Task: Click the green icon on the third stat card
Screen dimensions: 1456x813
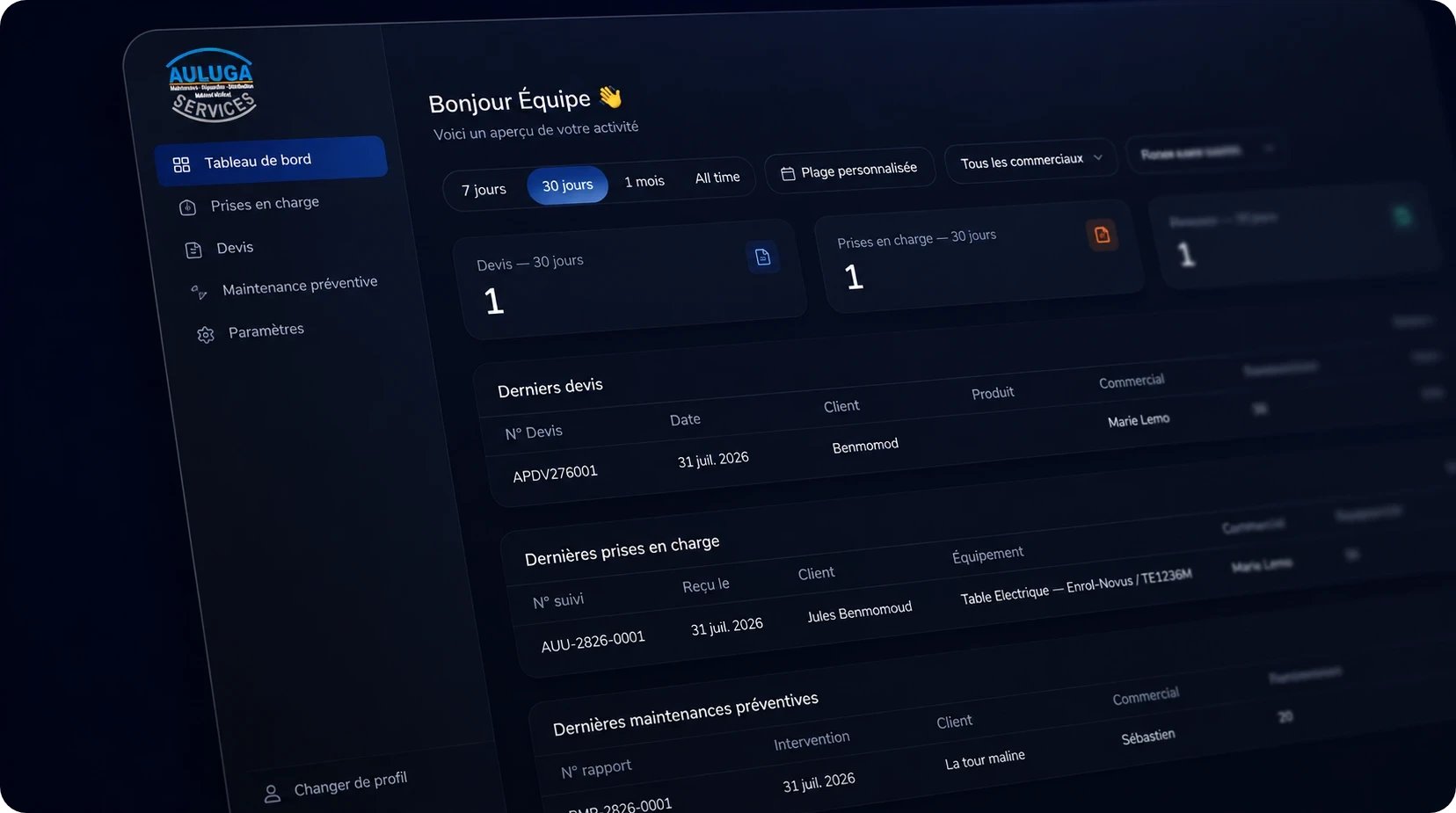Action: (1402, 215)
